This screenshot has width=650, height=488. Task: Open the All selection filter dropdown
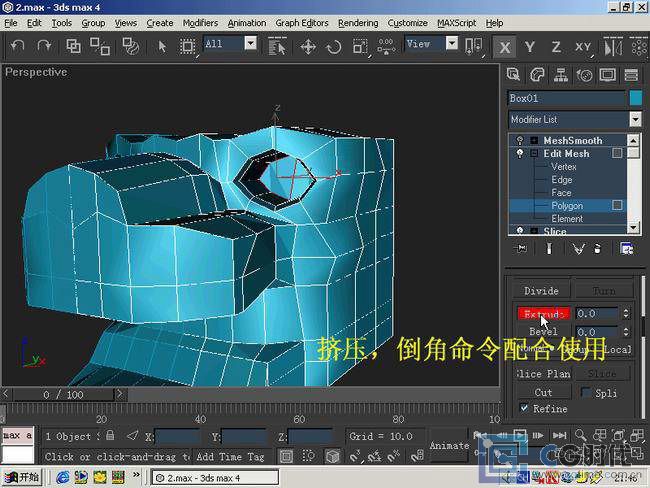point(250,43)
